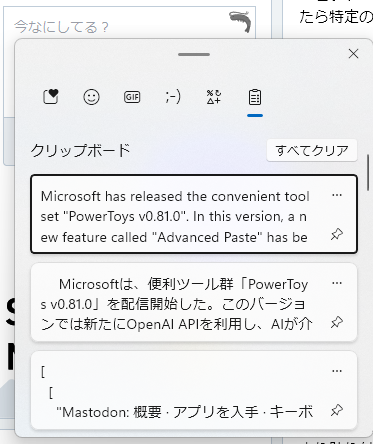Open more options for the English PowerToys item
The width and height of the screenshot is (373, 444).
(337, 195)
